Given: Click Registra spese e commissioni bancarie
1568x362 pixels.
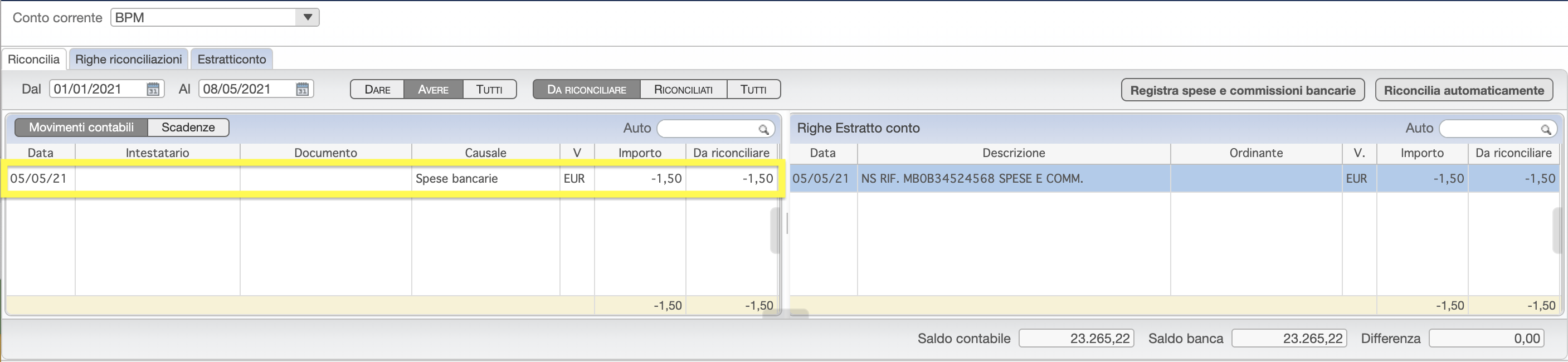Looking at the screenshot, I should point(1243,90).
